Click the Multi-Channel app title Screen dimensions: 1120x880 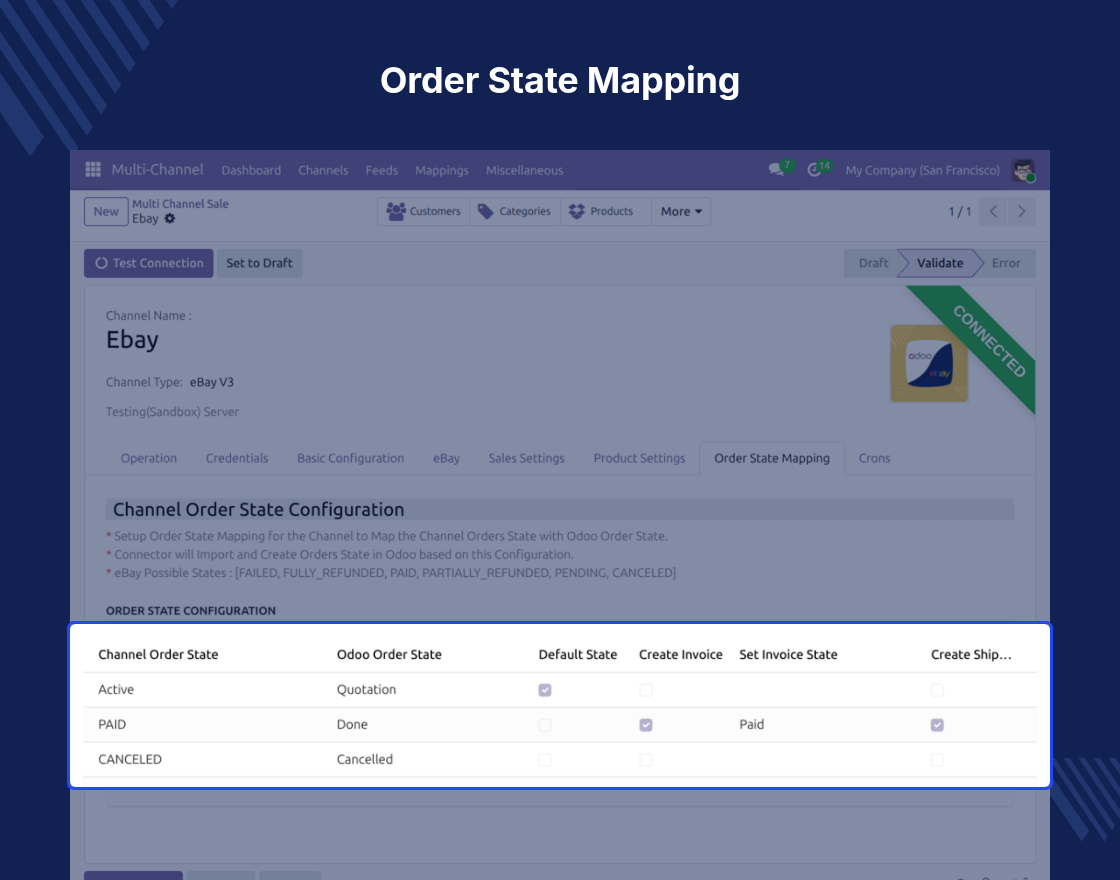click(157, 169)
